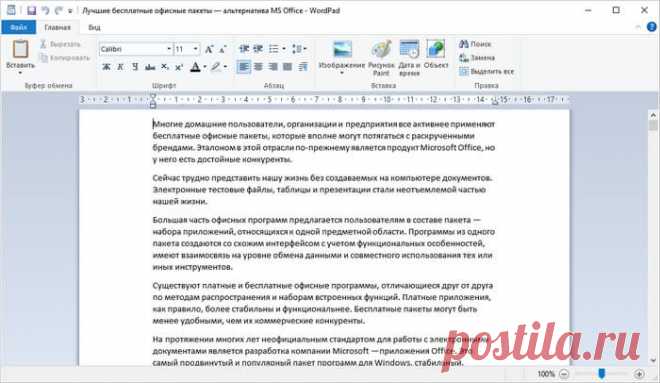Click the Вставить clipboard paste icon
Viewport: 660px width, 383px height.
20,49
